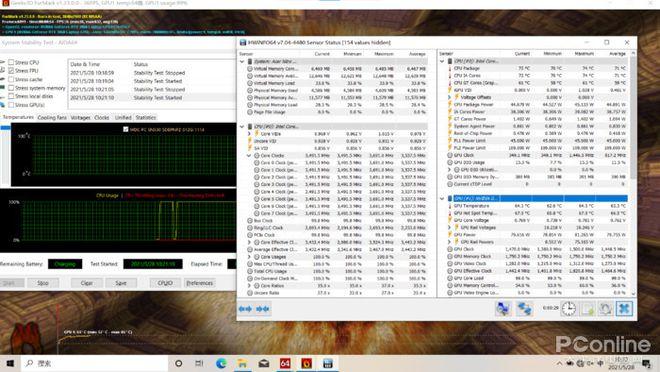Collapse the GPU sensor group header
The image size is (660, 372).
(442, 198)
